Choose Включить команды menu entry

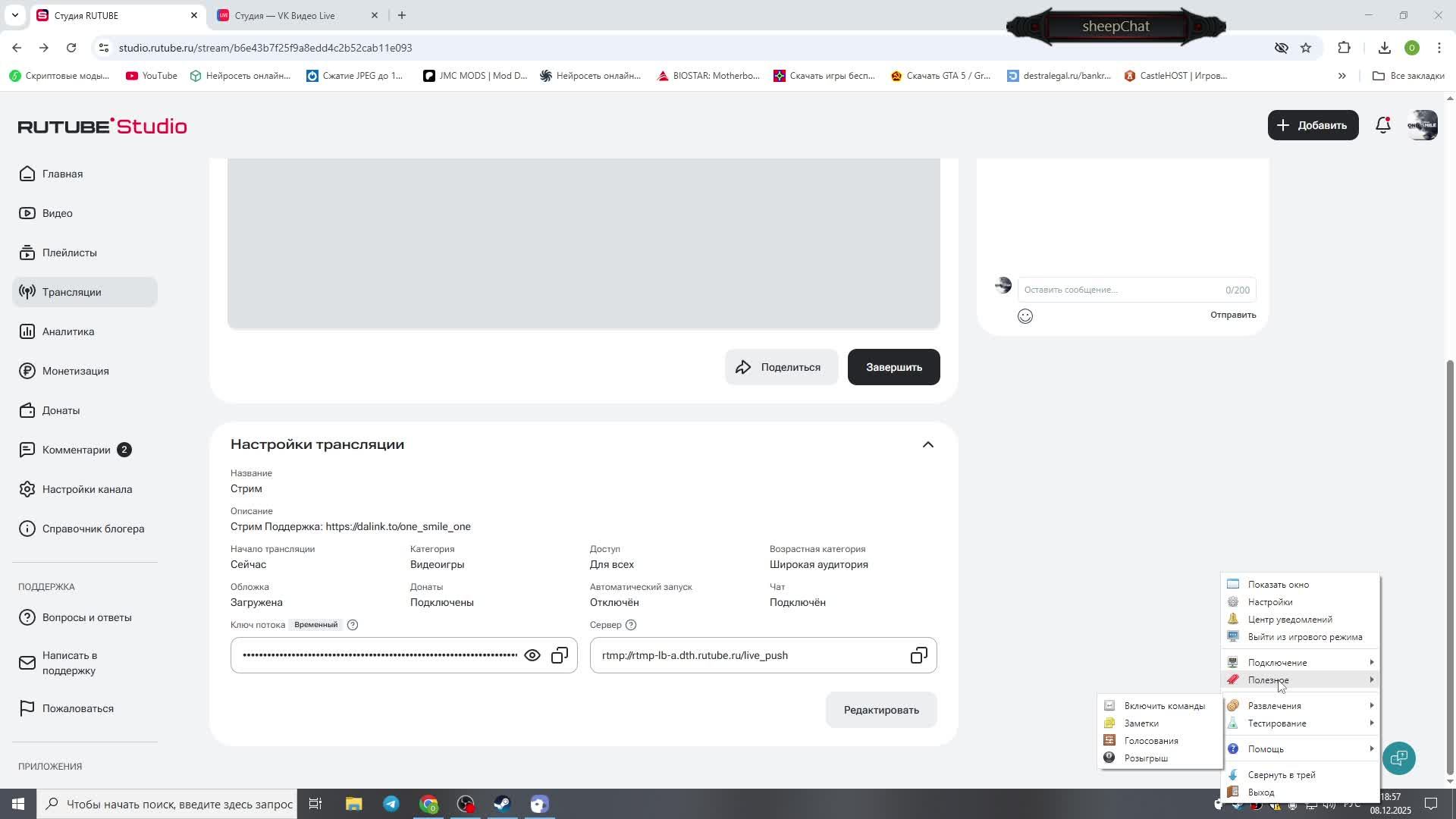(x=1163, y=706)
